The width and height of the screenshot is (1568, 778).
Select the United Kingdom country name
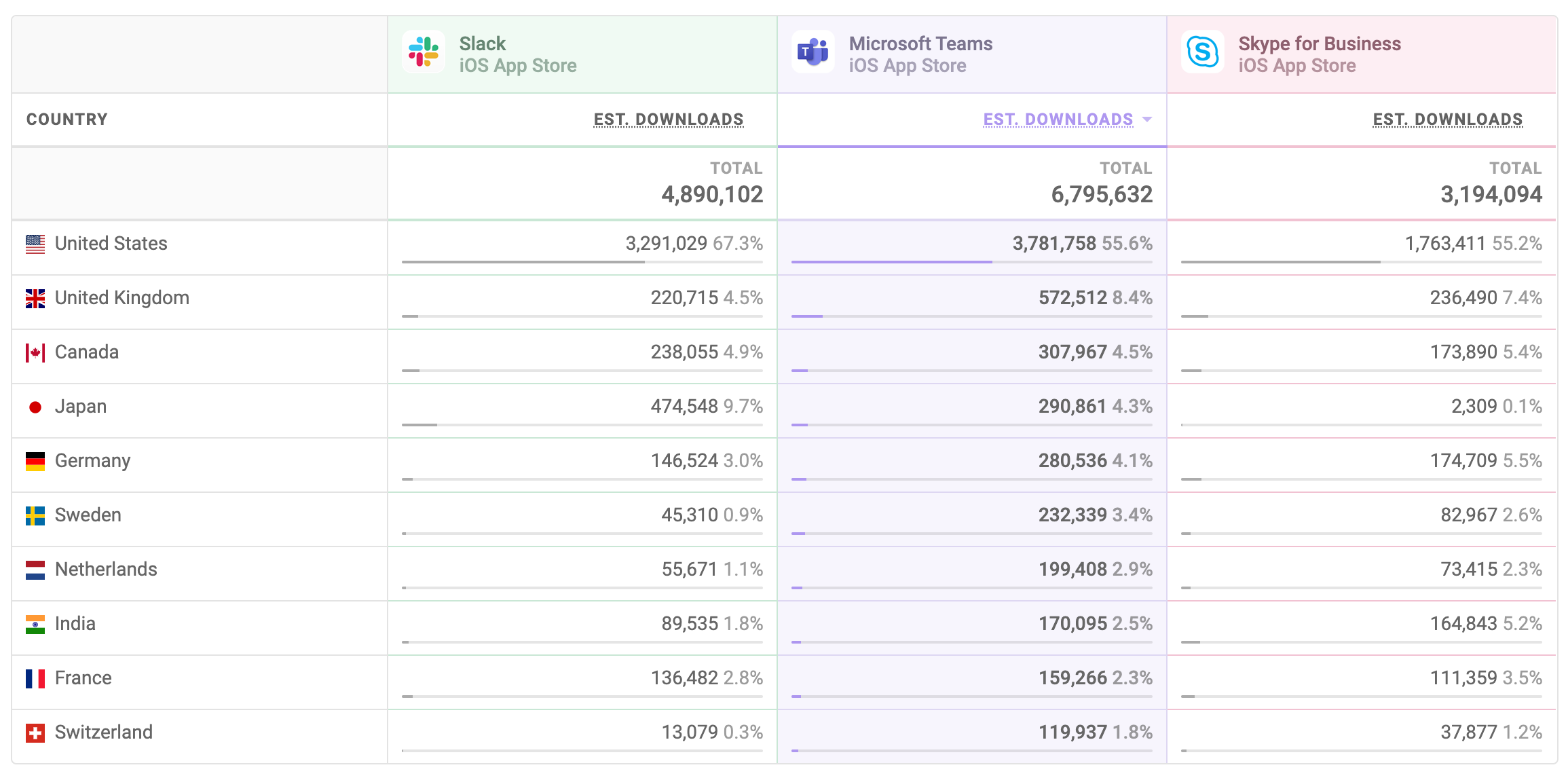point(122,297)
